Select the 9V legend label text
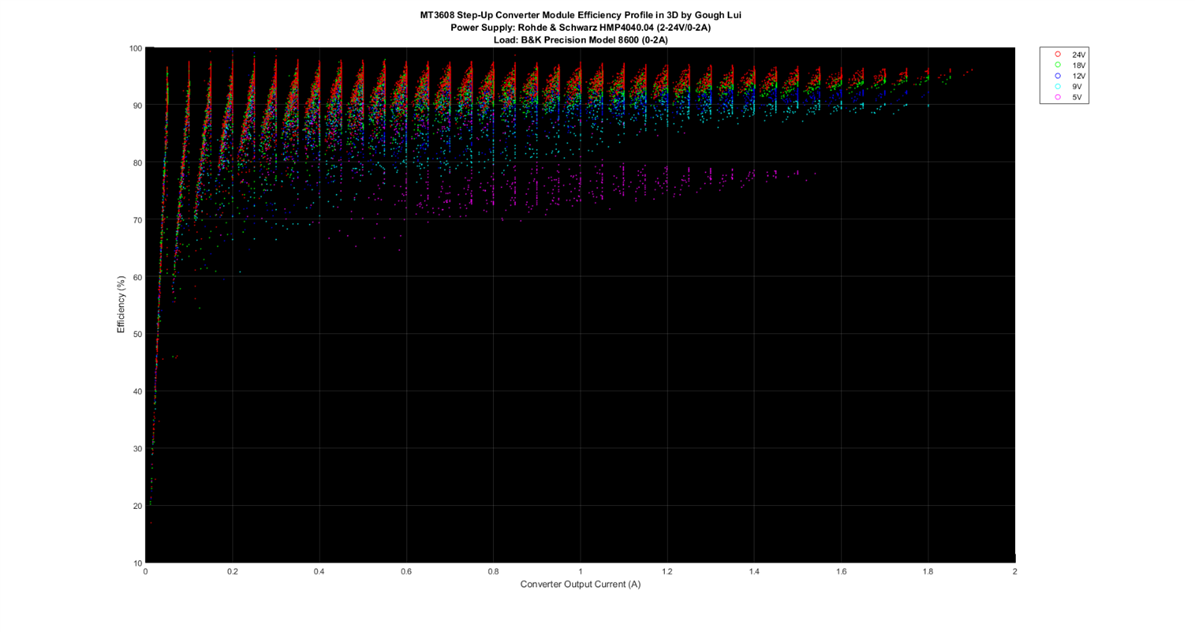Screen dimensions: 1195x632 [x=1077, y=87]
